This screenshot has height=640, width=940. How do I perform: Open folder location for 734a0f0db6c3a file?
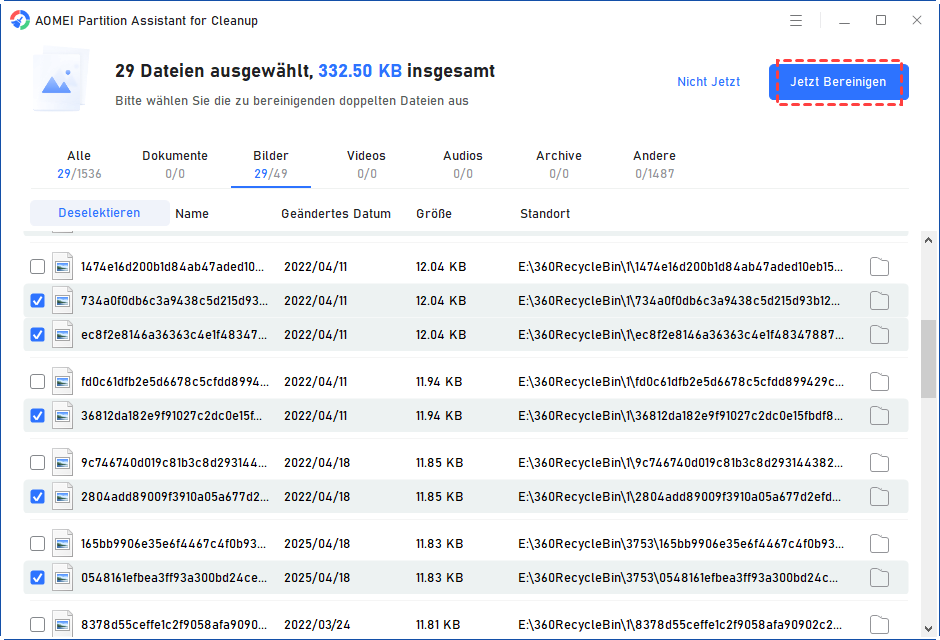pyautogui.click(x=879, y=301)
